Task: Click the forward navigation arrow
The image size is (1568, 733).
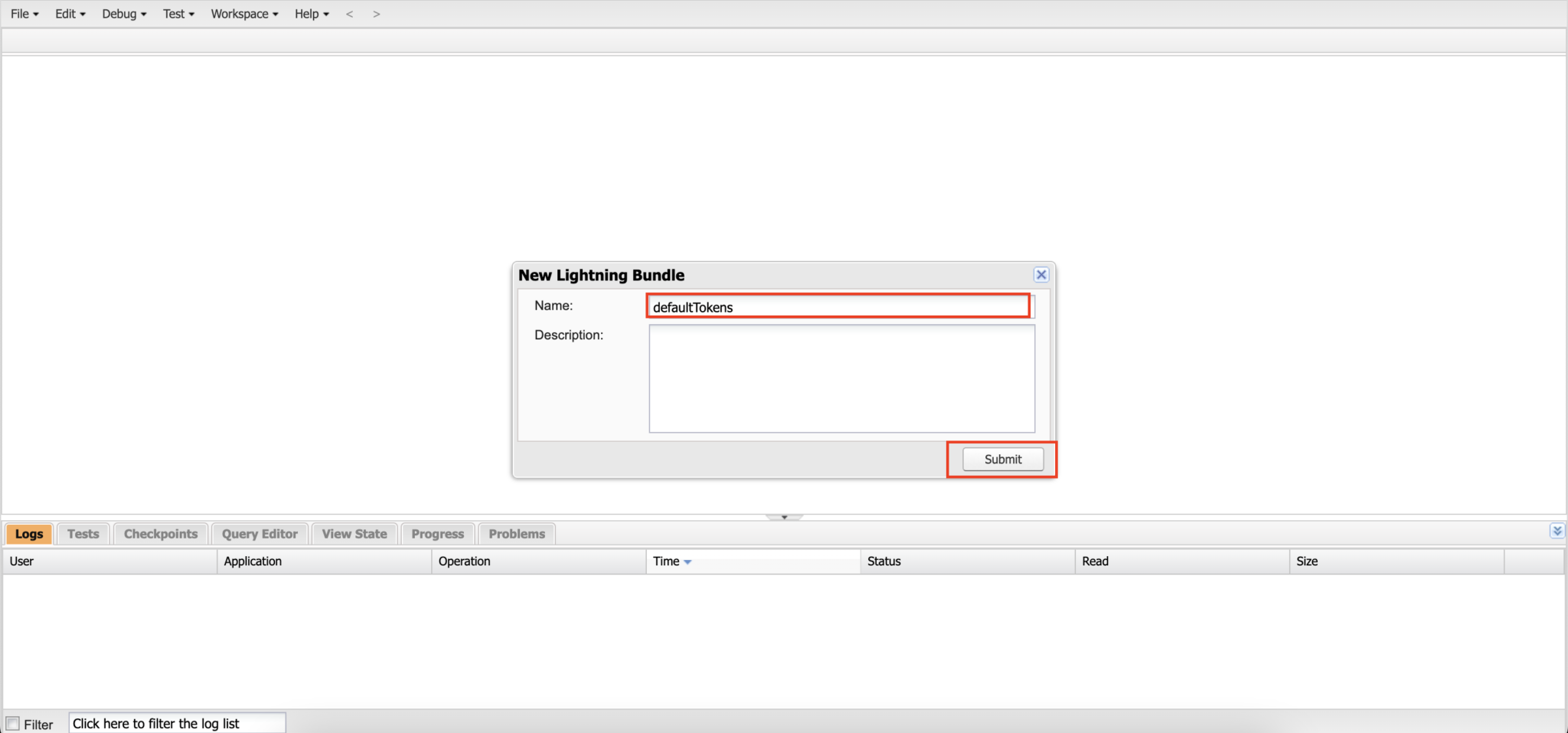Action: click(x=376, y=14)
